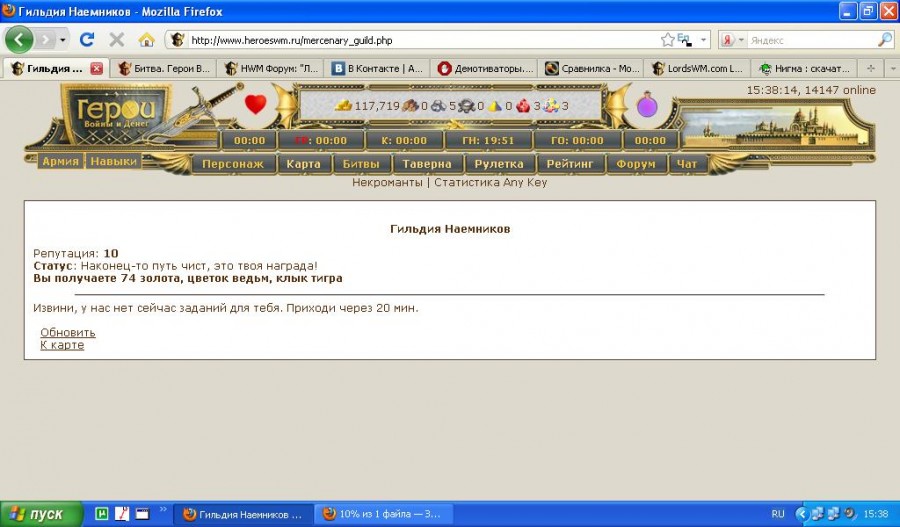Click the gold pile resource icon

[343, 105]
